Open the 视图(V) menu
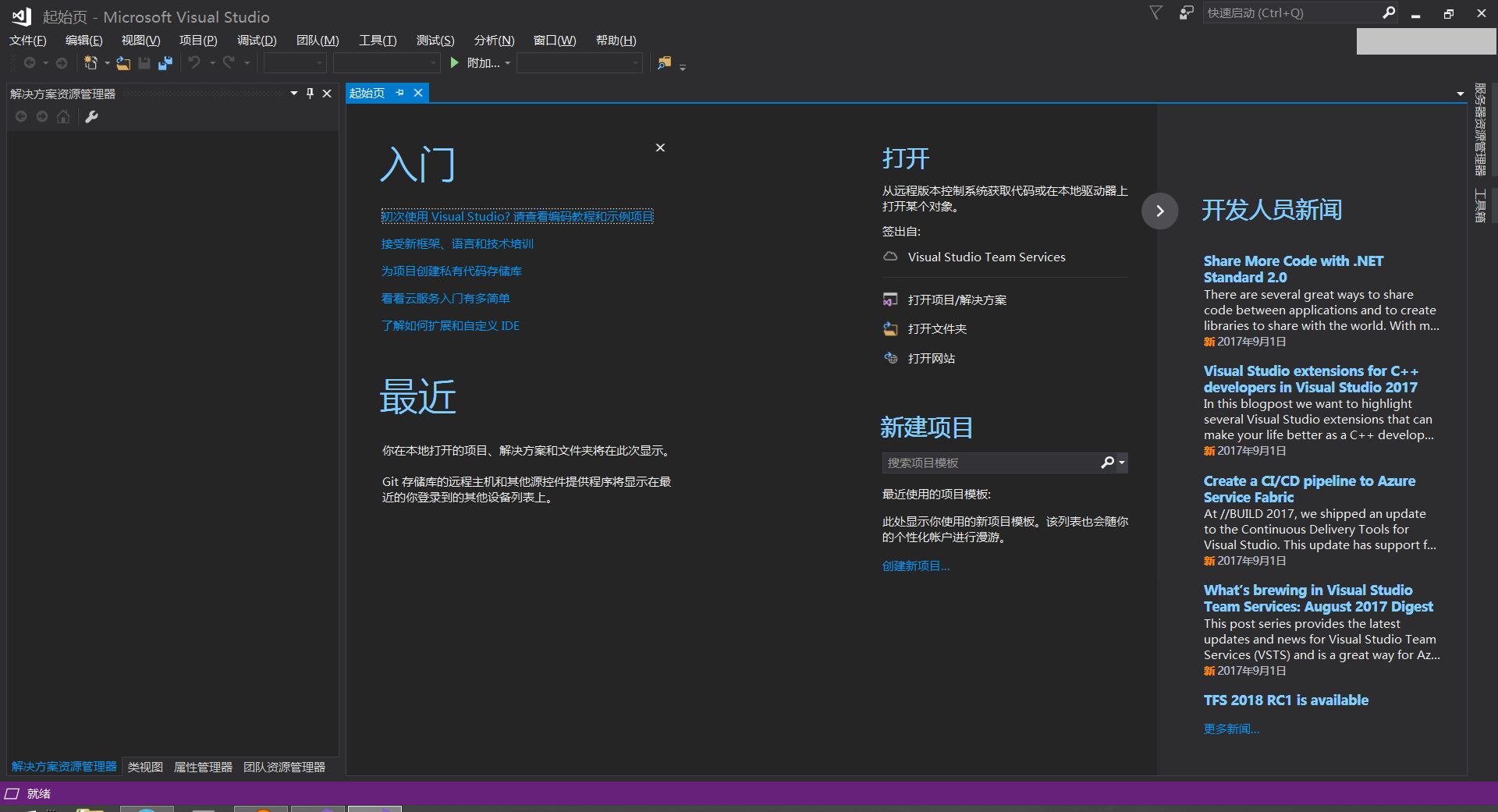The image size is (1498, 812). pos(140,41)
